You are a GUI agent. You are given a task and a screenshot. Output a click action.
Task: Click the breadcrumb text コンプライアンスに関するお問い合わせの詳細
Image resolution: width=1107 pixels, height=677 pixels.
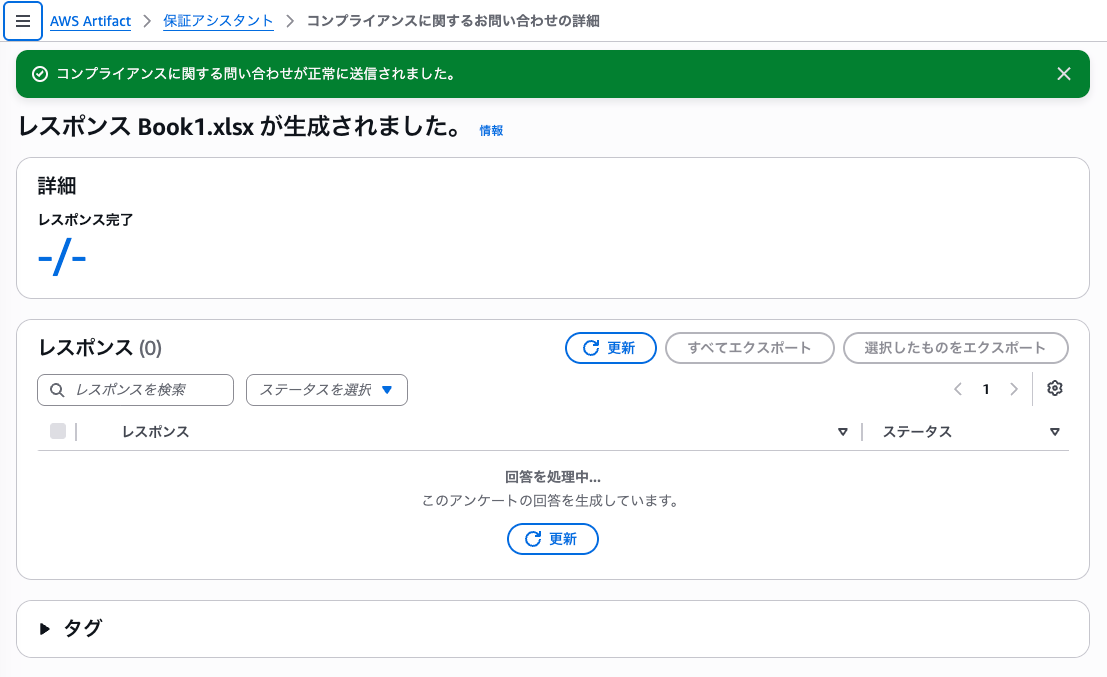coord(453,21)
